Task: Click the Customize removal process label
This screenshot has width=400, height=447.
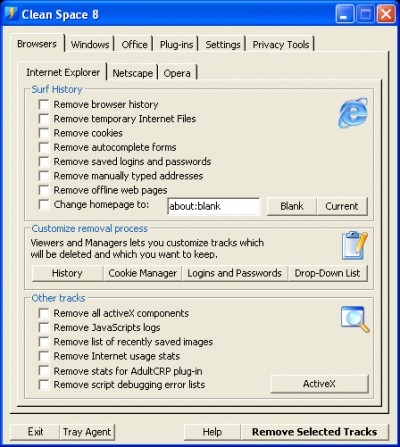Action: click(x=89, y=229)
